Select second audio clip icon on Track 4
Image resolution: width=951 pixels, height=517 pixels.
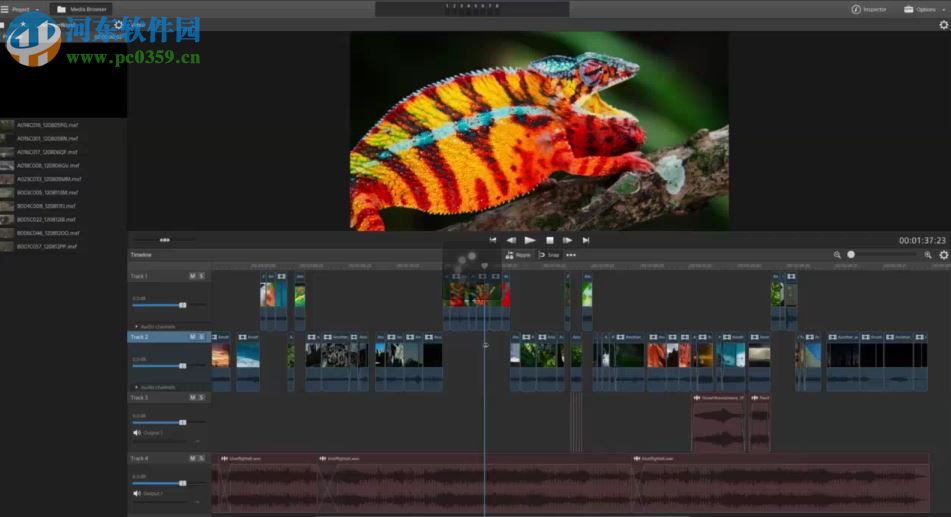(323, 459)
